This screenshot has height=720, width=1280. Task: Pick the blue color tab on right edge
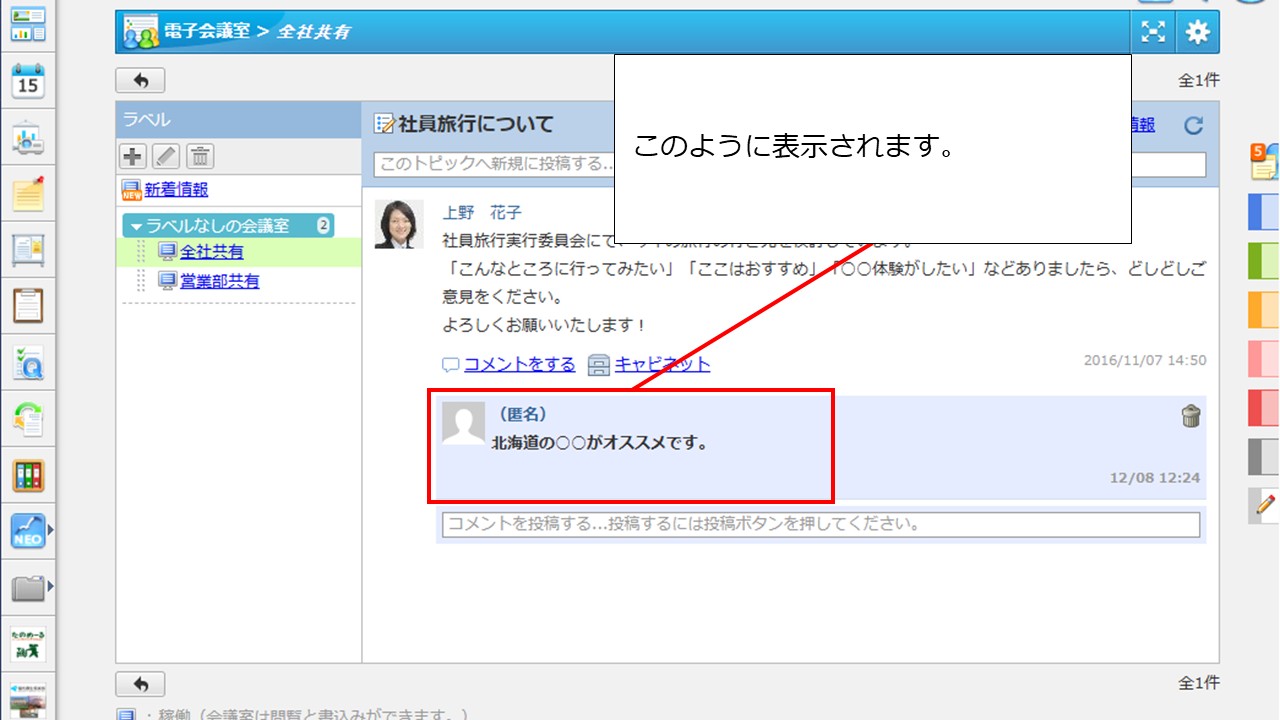[x=1264, y=212]
